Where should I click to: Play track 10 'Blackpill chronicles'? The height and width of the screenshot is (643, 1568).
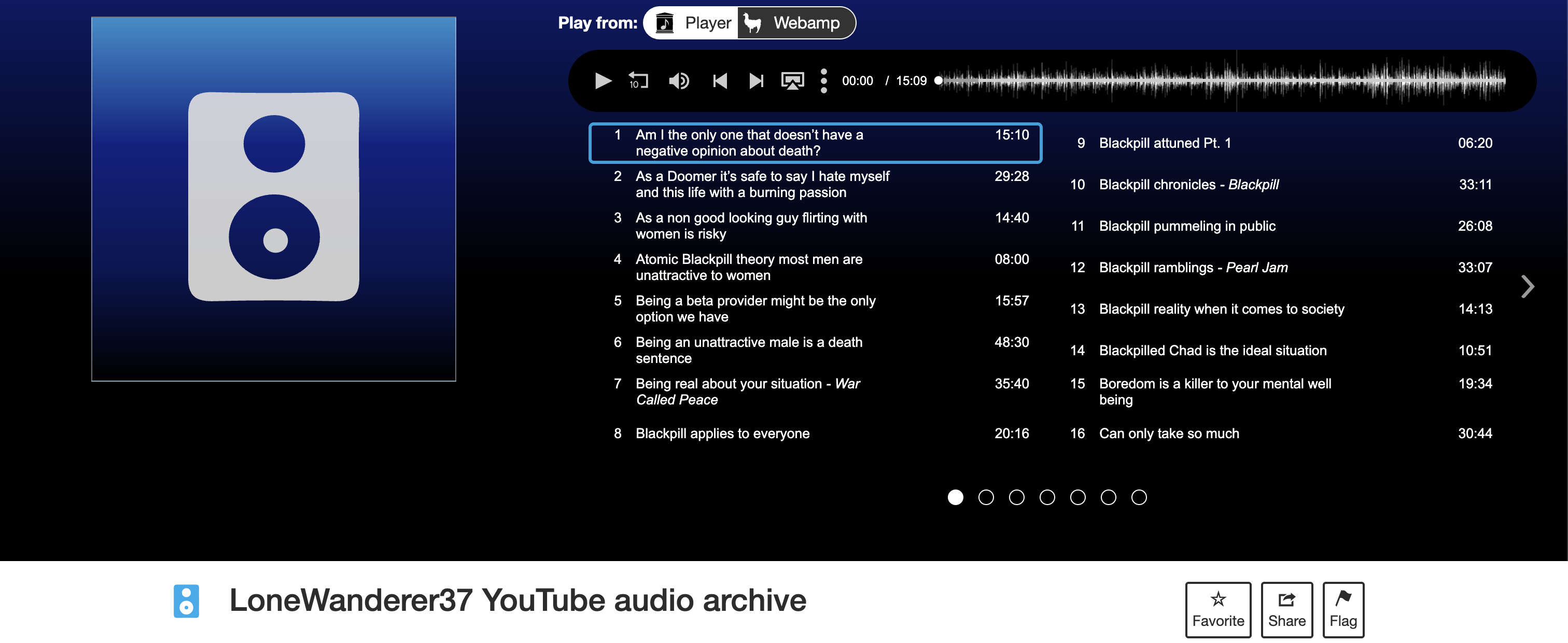pyautogui.click(x=1278, y=185)
